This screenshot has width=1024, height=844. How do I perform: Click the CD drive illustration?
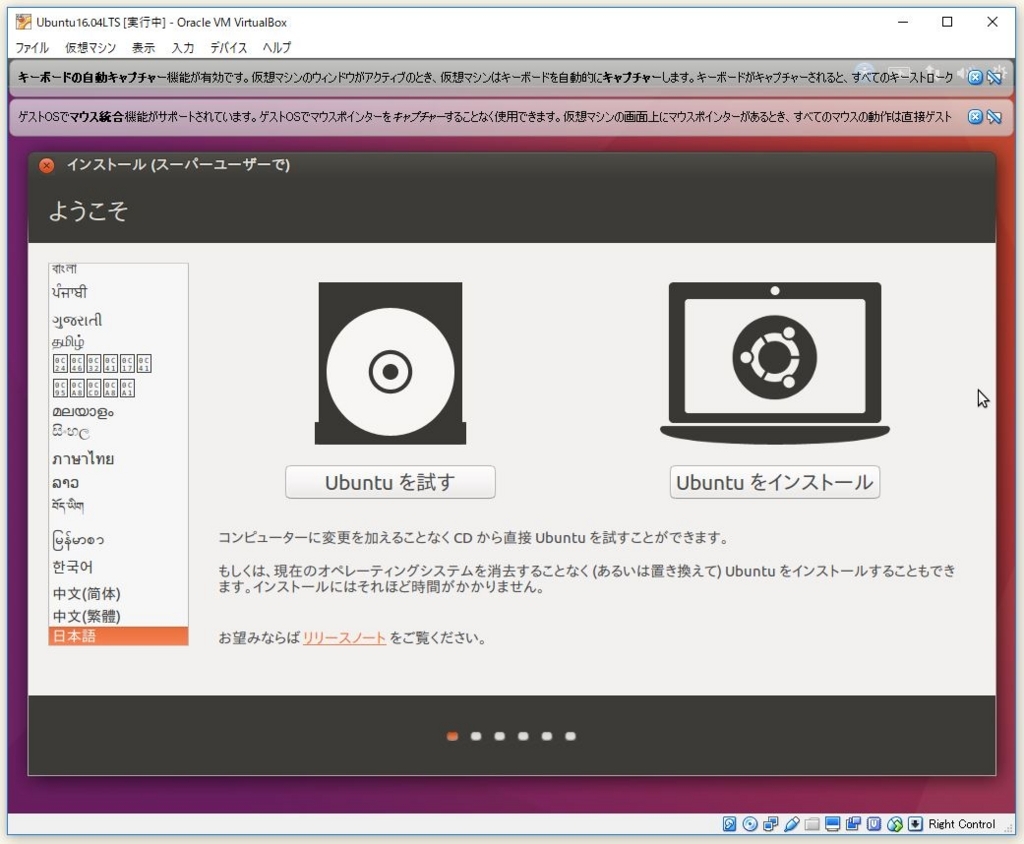click(x=391, y=363)
